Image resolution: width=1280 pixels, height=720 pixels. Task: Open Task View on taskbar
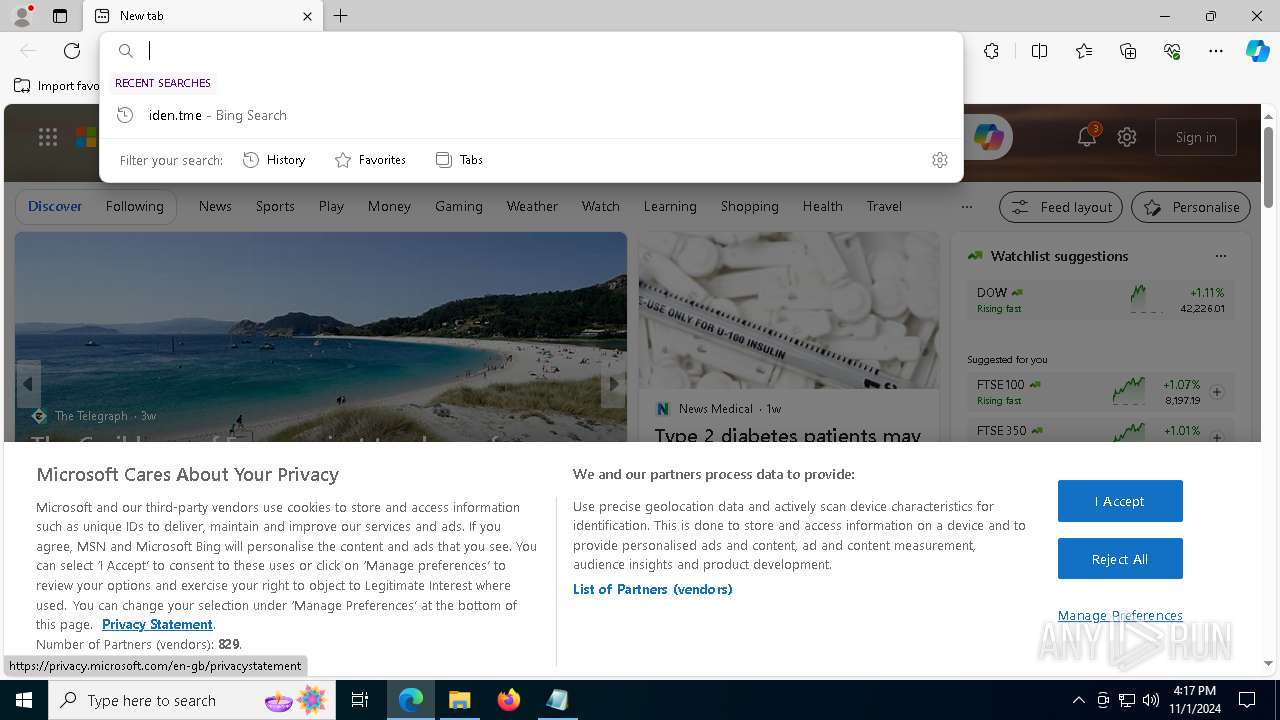tap(360, 700)
